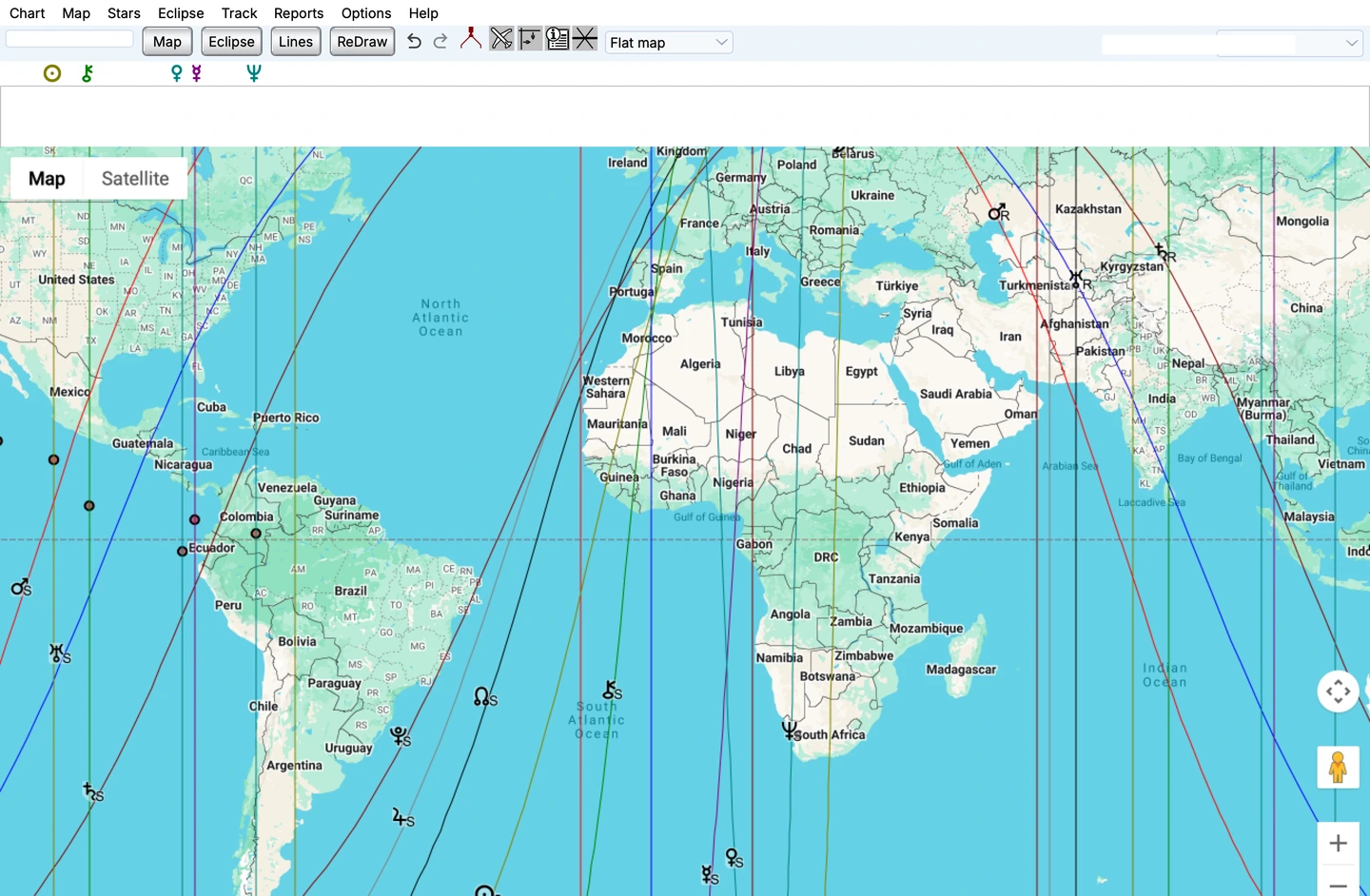Click the Chiron S marker in South Atlantic

pyautogui.click(x=612, y=690)
